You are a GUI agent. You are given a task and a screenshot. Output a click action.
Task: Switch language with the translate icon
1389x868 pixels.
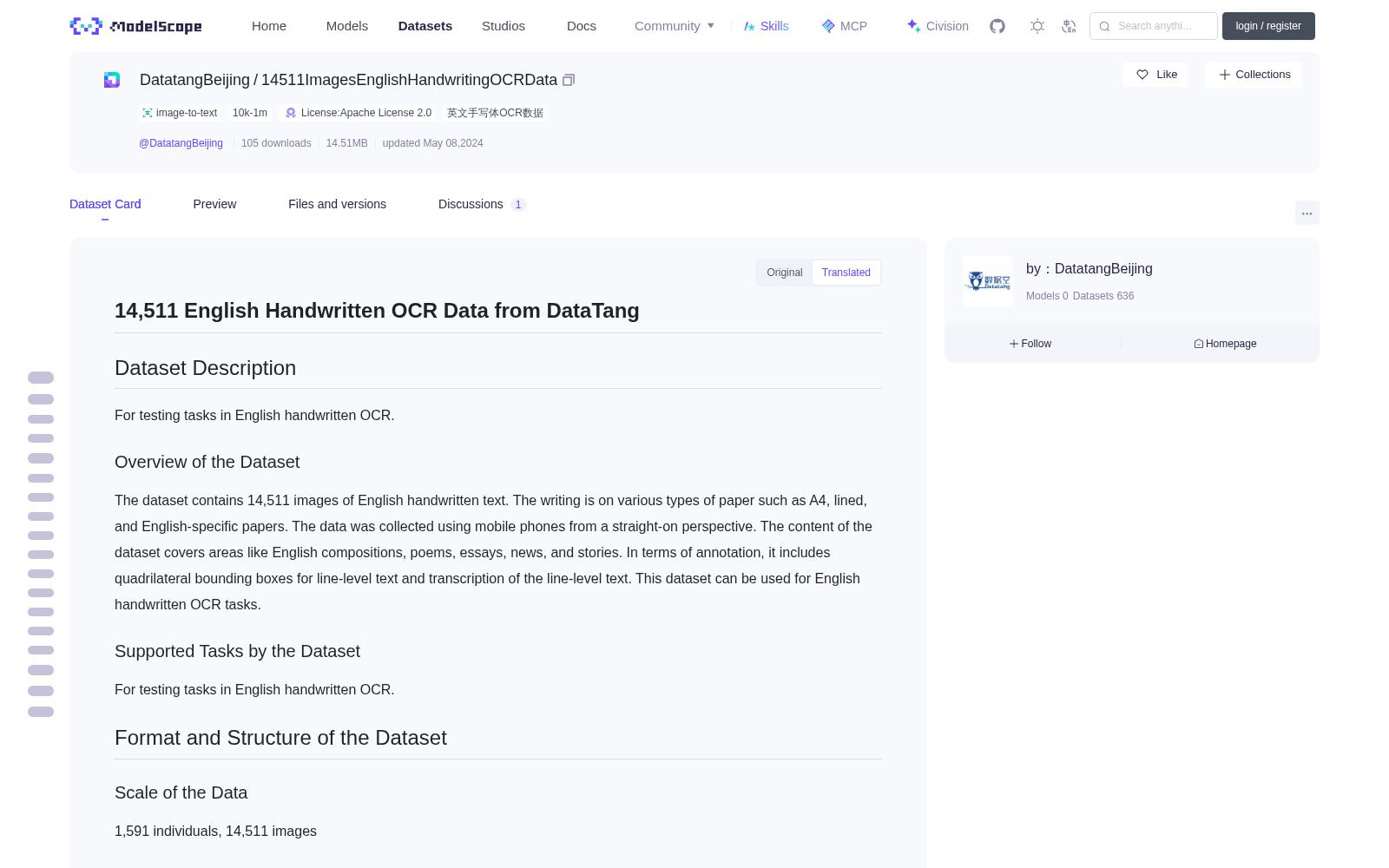(1070, 26)
